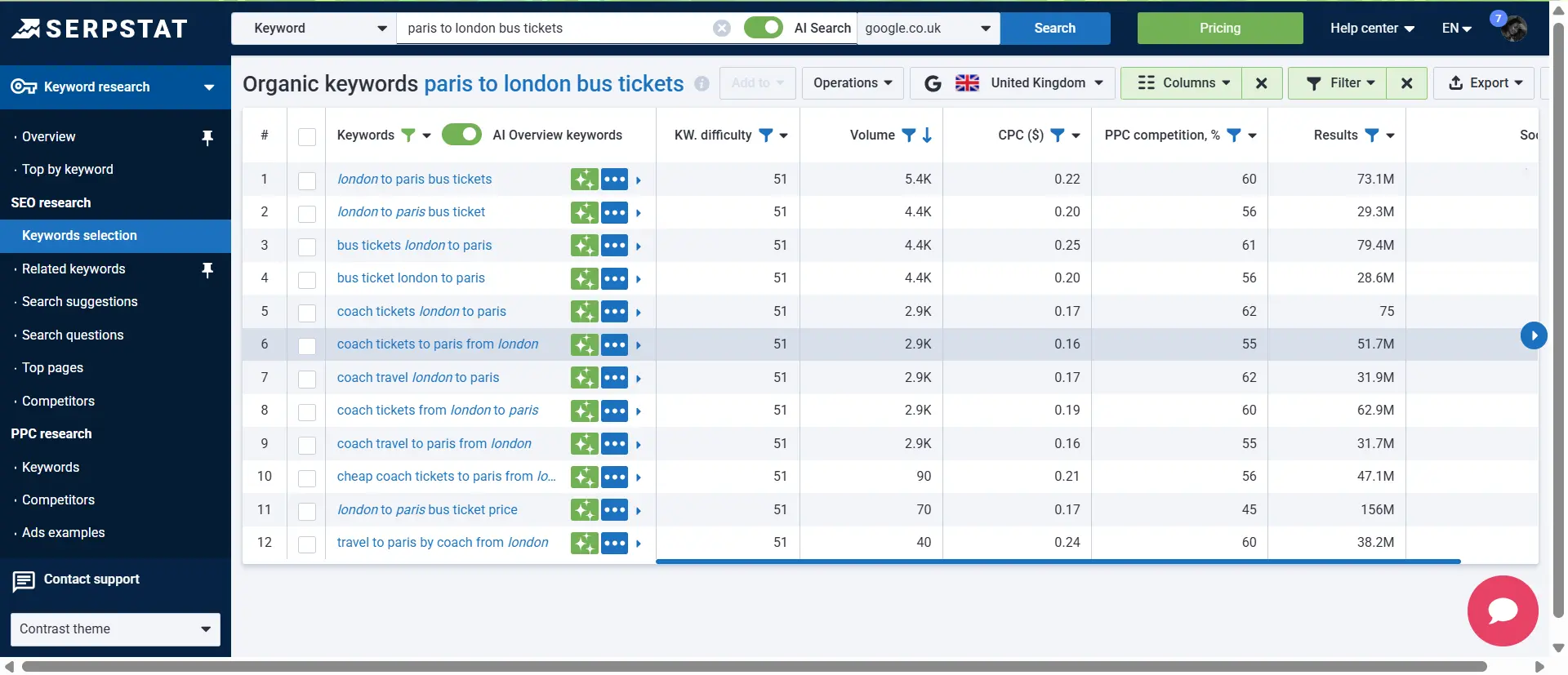
Task: Check the box for row 5 keyword
Action: 307,313
